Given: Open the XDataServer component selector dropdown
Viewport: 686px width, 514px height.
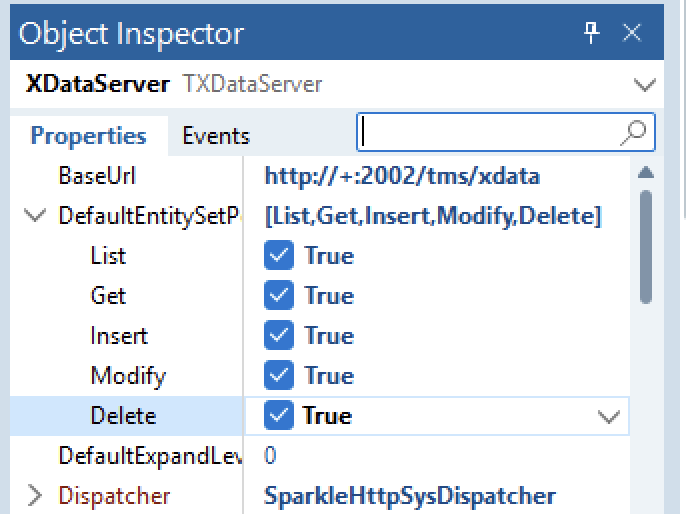Looking at the screenshot, I should (x=644, y=84).
